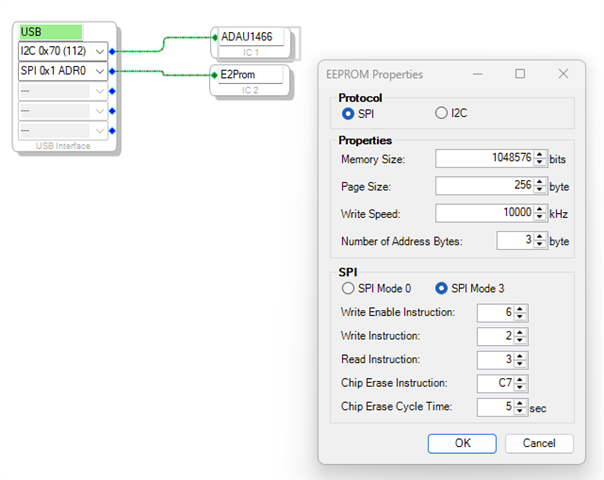Screen dimensions: 604x480
Task: Click the USB Interface block caption
Action: pos(63,146)
